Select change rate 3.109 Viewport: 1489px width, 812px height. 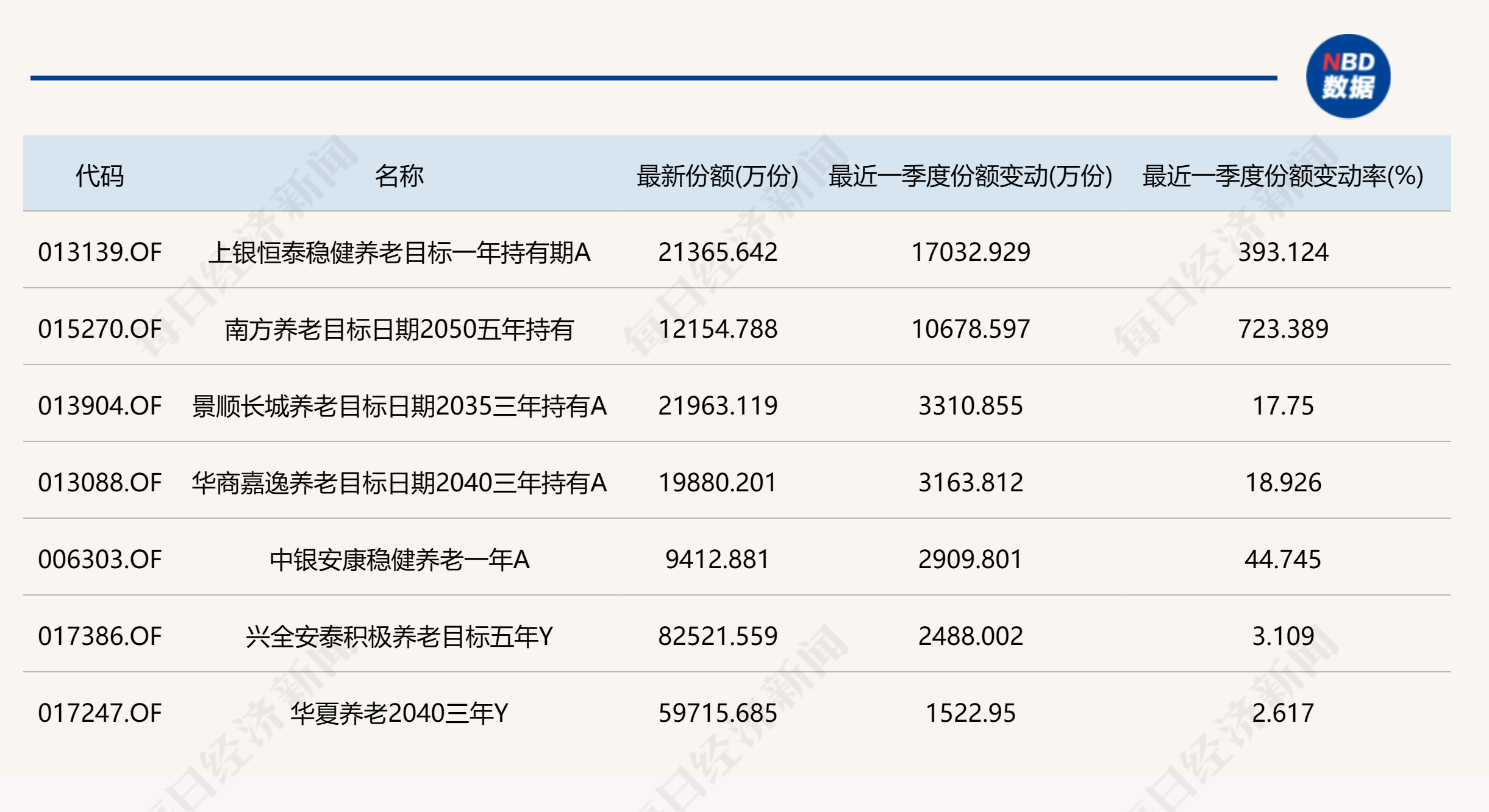pos(1283,636)
